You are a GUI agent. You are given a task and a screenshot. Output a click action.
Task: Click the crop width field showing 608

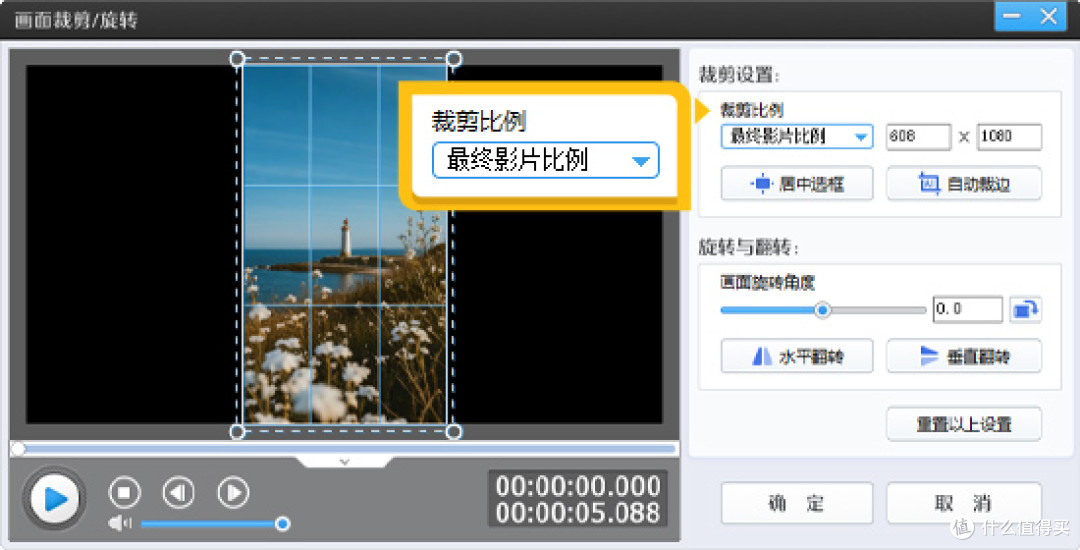click(918, 136)
